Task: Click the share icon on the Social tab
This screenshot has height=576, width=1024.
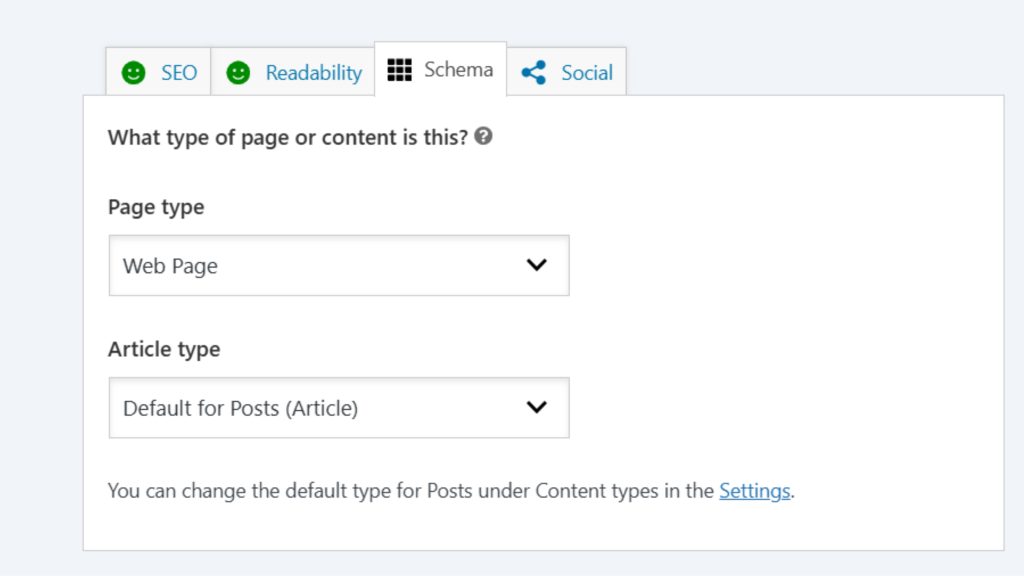Action: (534, 72)
